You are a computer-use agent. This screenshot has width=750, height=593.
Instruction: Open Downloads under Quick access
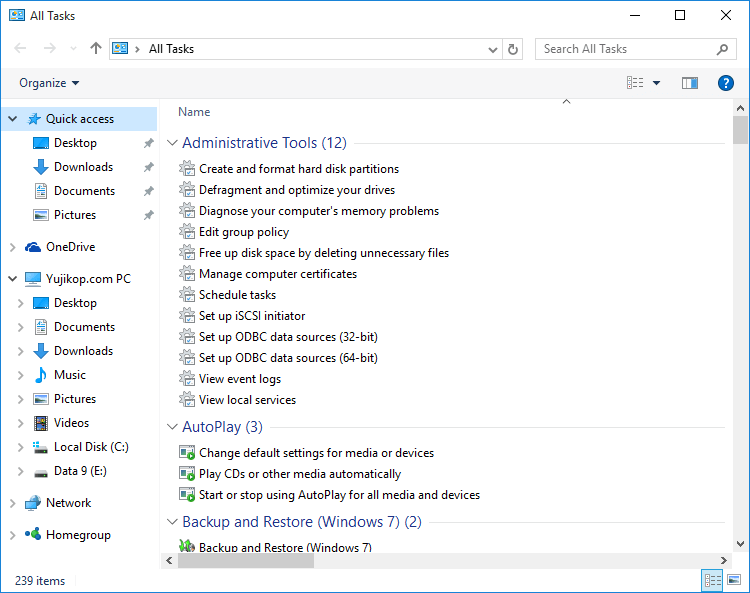83,167
